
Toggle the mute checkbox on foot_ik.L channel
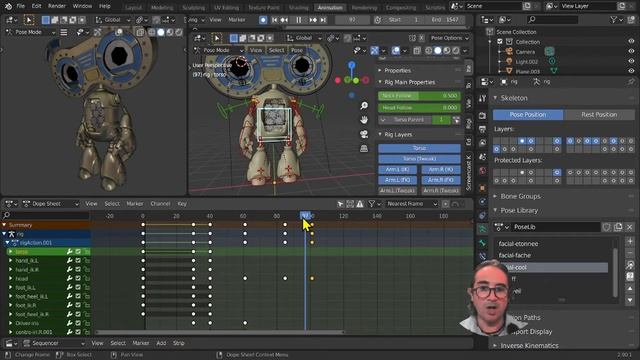78,287
